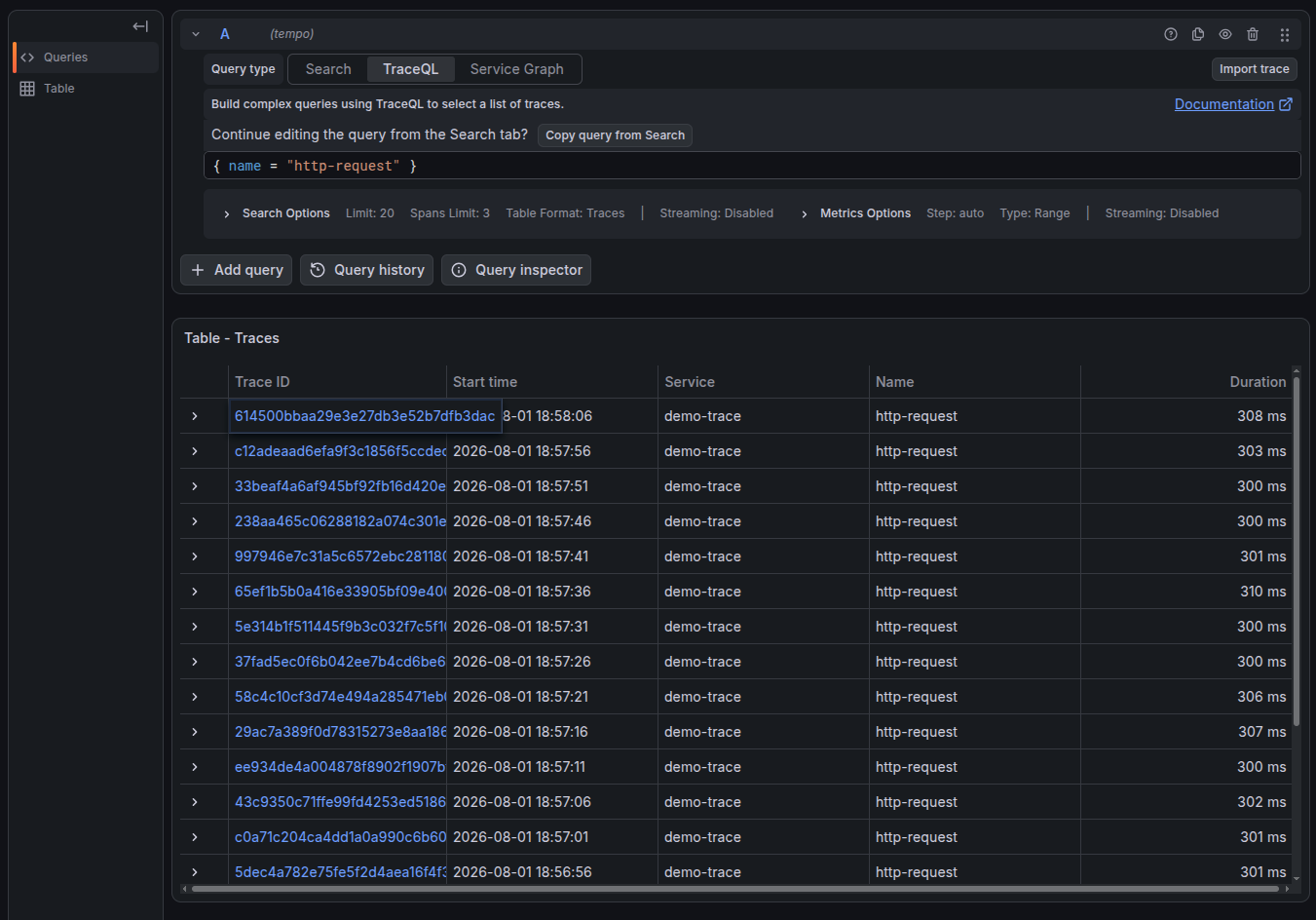Click start time 2026-08-01 18:57:56
The width and height of the screenshot is (1316, 920).
pyautogui.click(x=522, y=451)
